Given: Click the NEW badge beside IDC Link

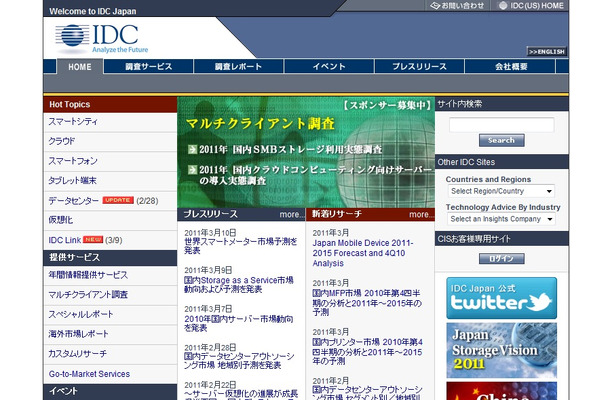Looking at the screenshot, I should click(x=93, y=239).
